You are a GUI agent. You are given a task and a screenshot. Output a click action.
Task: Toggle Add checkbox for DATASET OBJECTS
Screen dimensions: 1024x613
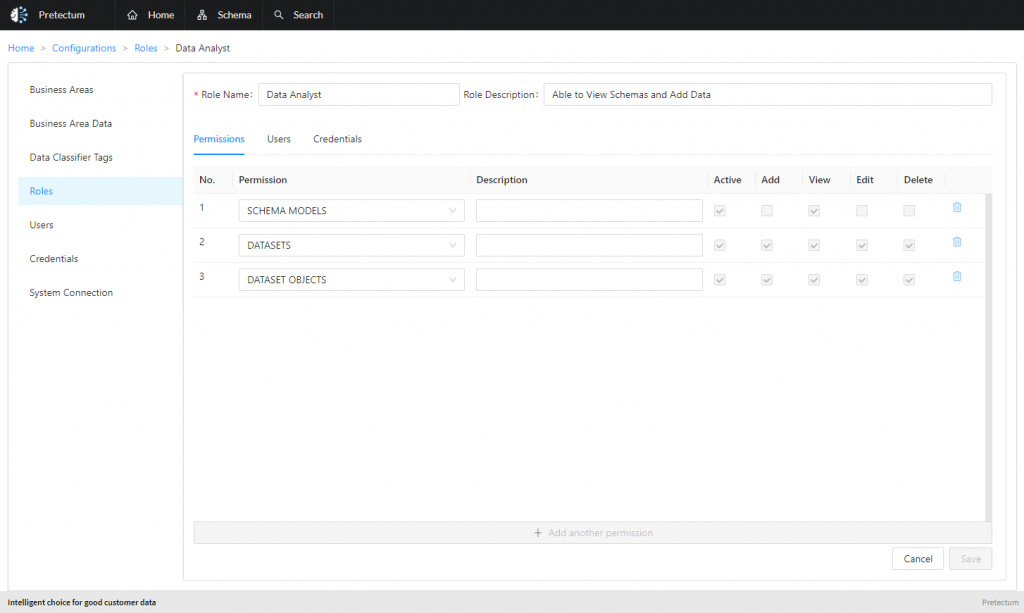[767, 280]
